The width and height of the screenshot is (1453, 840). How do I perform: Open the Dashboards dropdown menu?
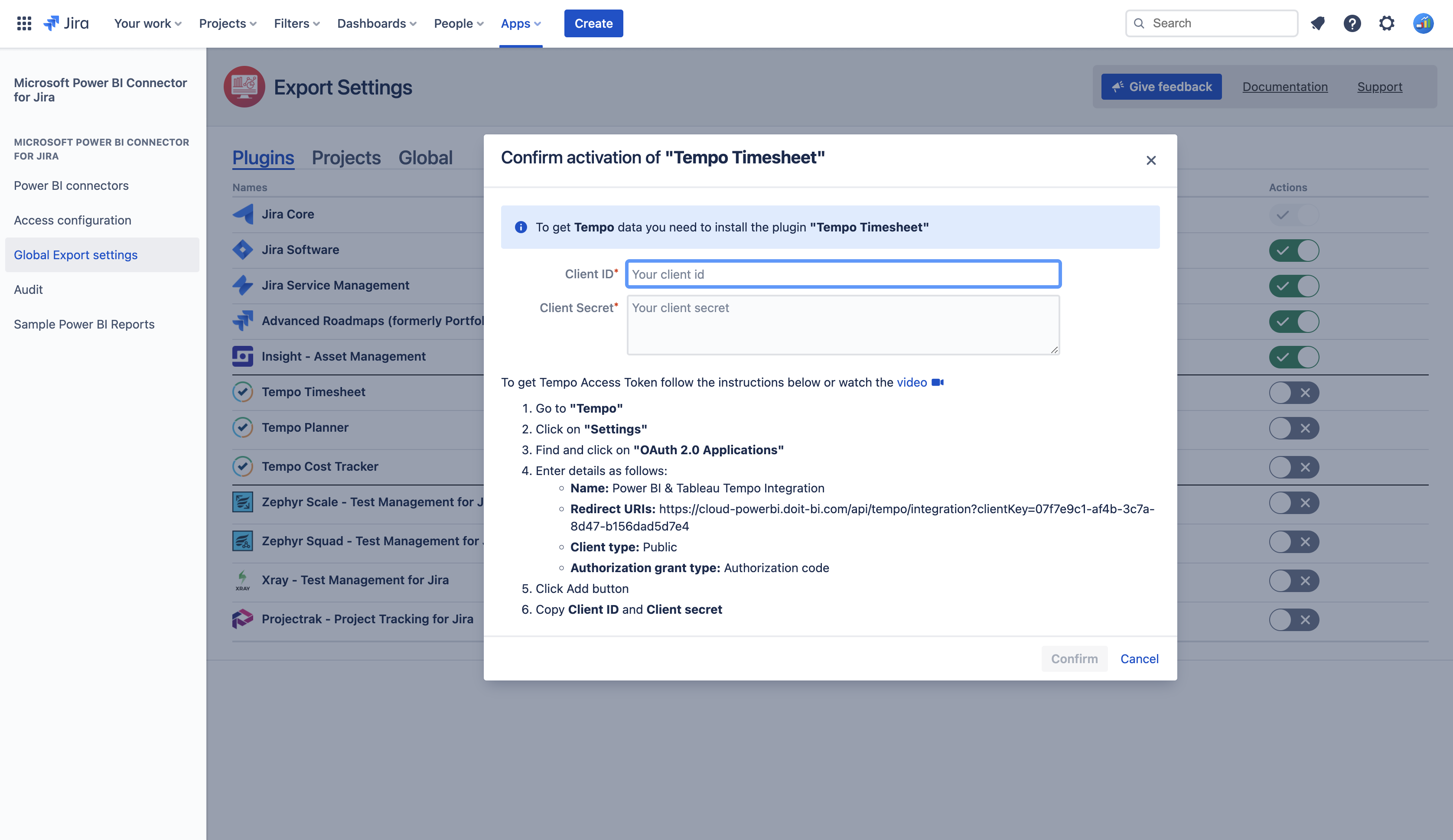(377, 24)
